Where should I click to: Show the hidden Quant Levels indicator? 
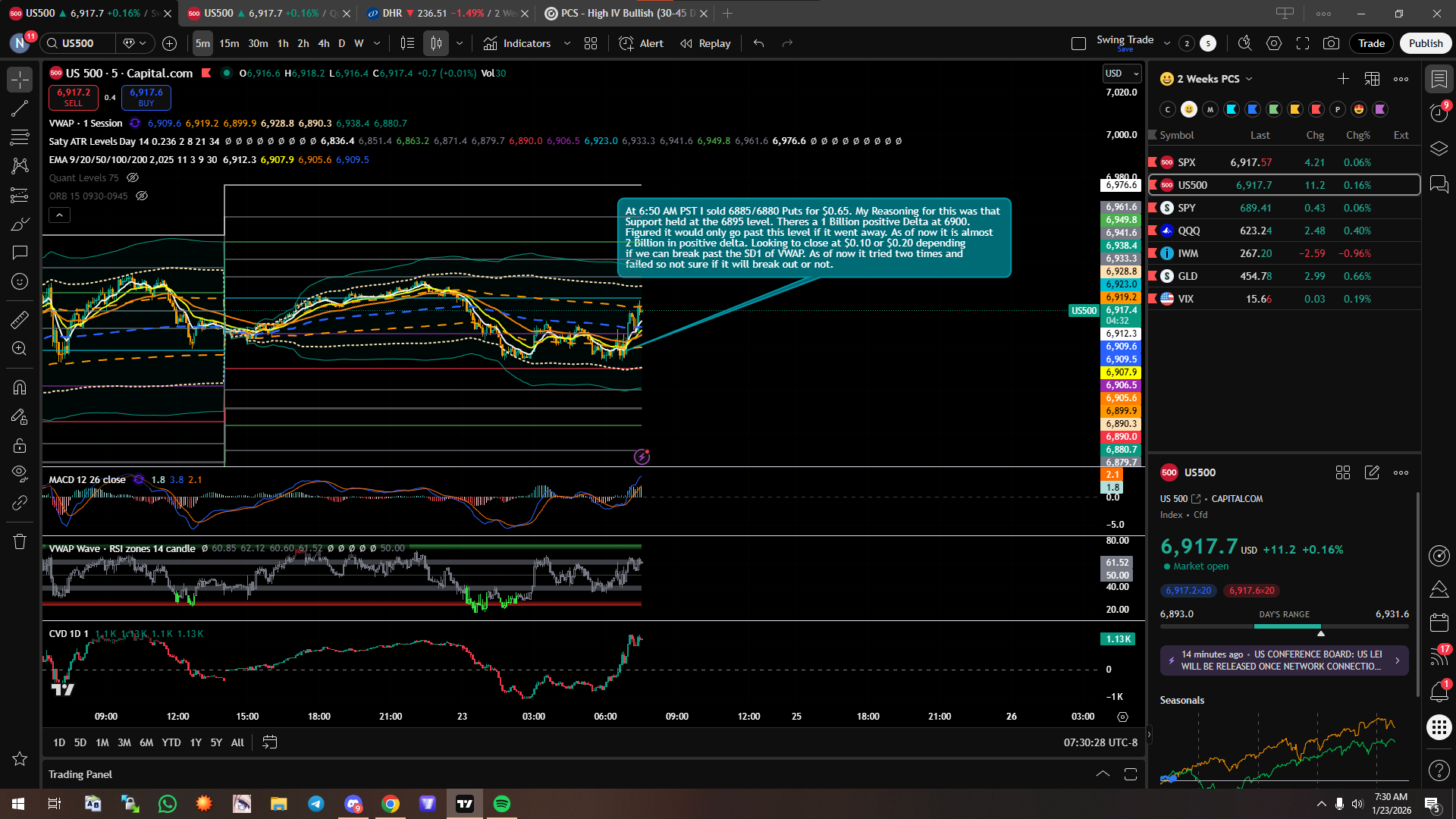click(133, 177)
